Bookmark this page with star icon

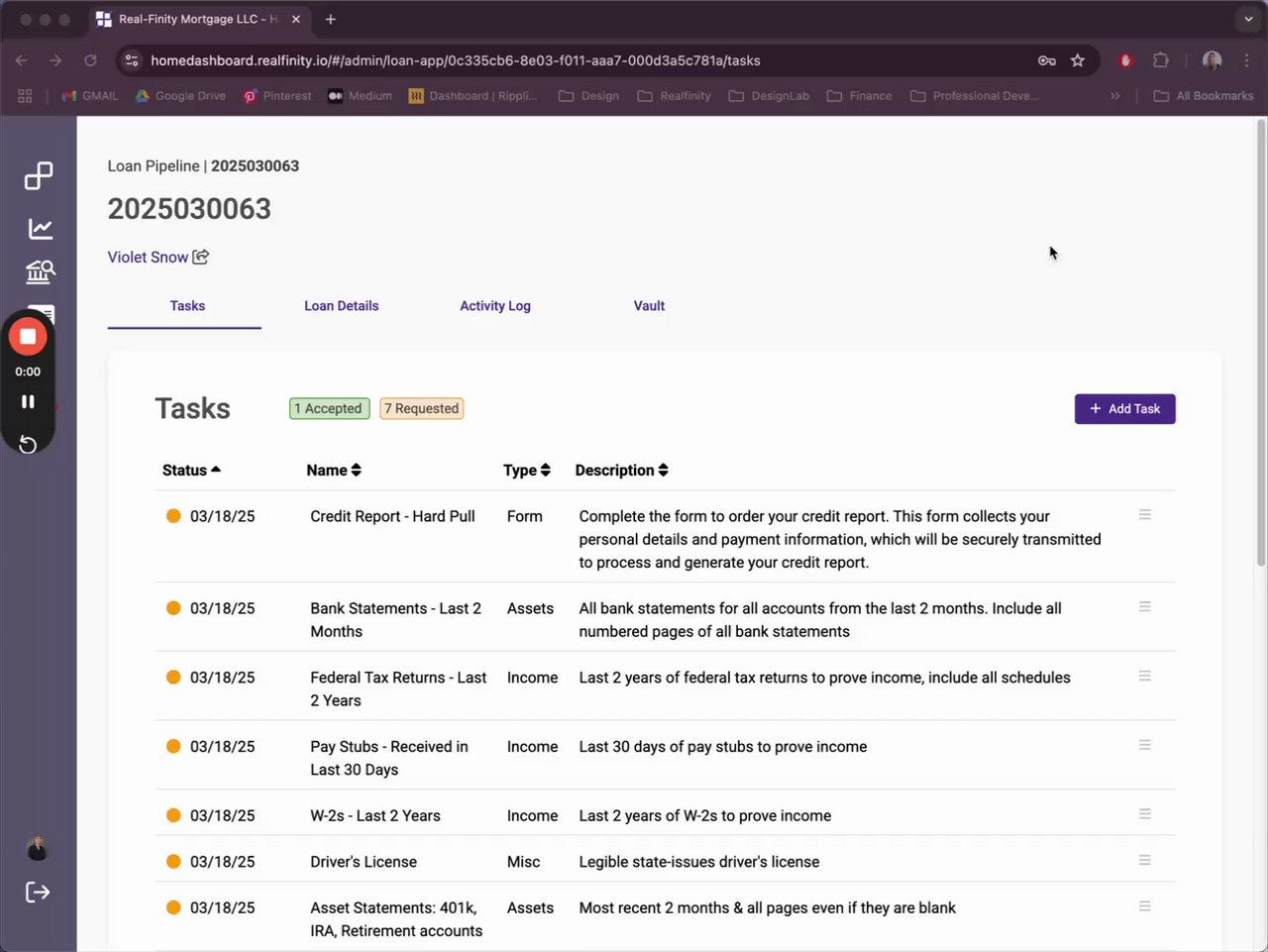coord(1078,60)
